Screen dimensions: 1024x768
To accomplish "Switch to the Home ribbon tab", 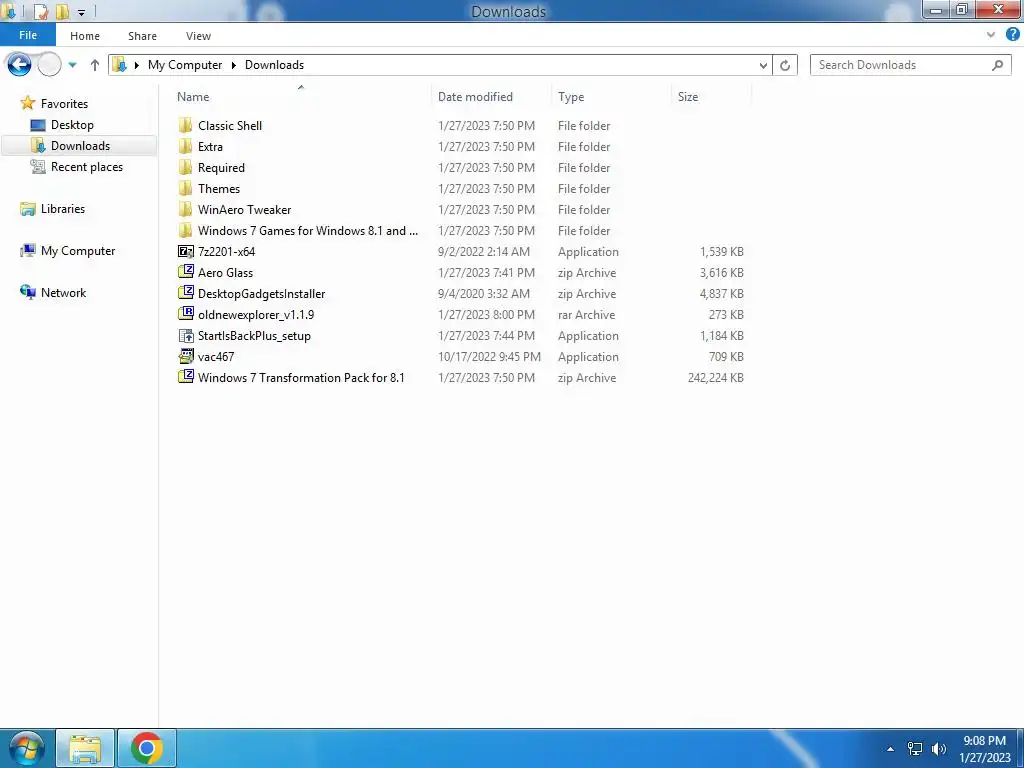I will 85,36.
